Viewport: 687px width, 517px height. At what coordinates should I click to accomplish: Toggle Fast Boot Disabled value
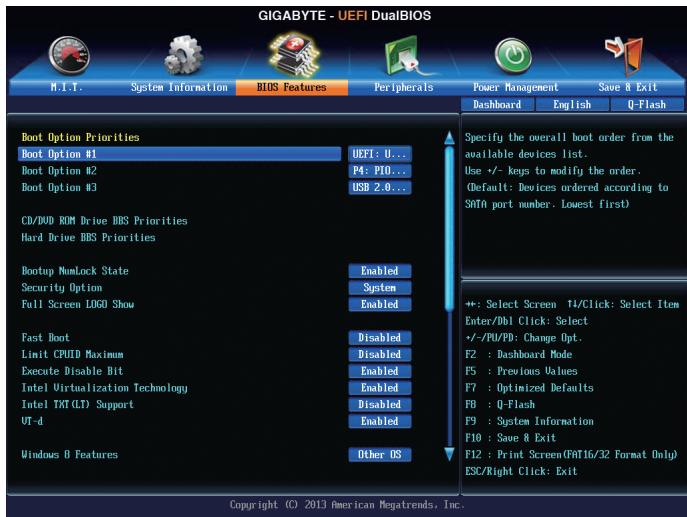[380, 338]
